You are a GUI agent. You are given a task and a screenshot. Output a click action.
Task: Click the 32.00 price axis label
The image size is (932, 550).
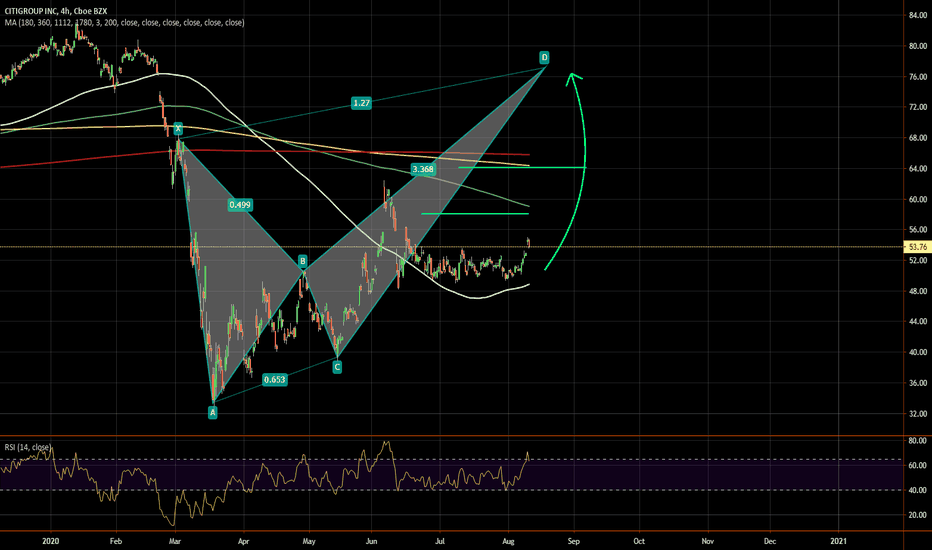pos(918,414)
